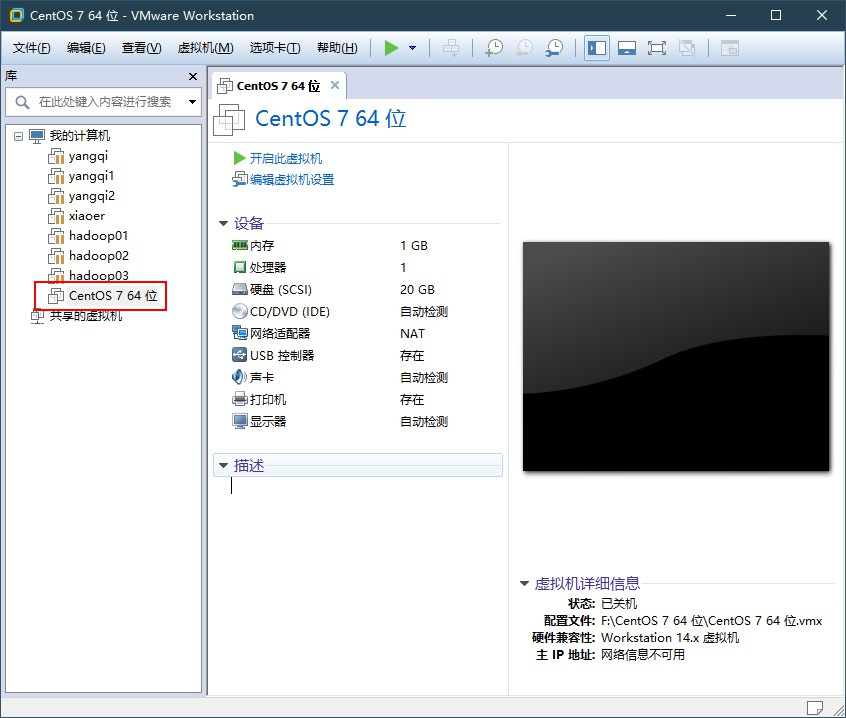Click the large VM icon beside the title
This screenshot has width=846, height=718.
[229, 119]
